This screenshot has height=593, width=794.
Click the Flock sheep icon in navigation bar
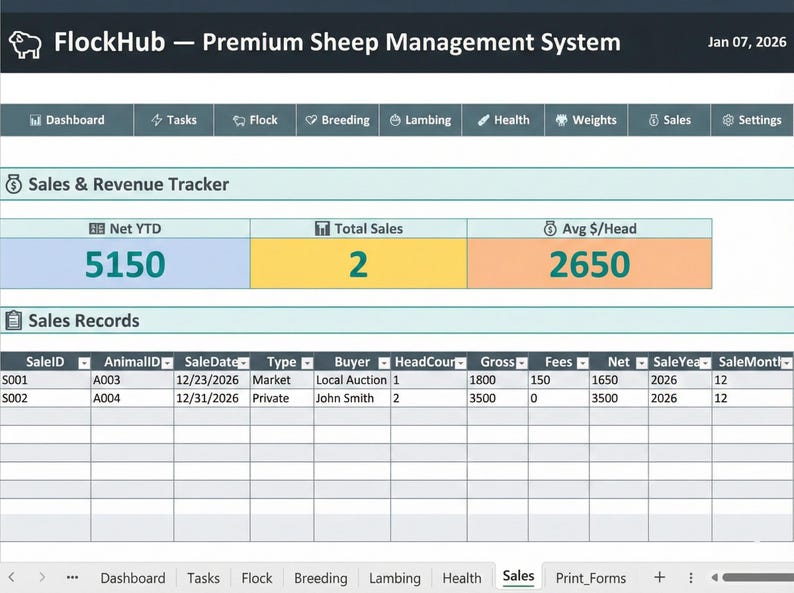(x=239, y=121)
